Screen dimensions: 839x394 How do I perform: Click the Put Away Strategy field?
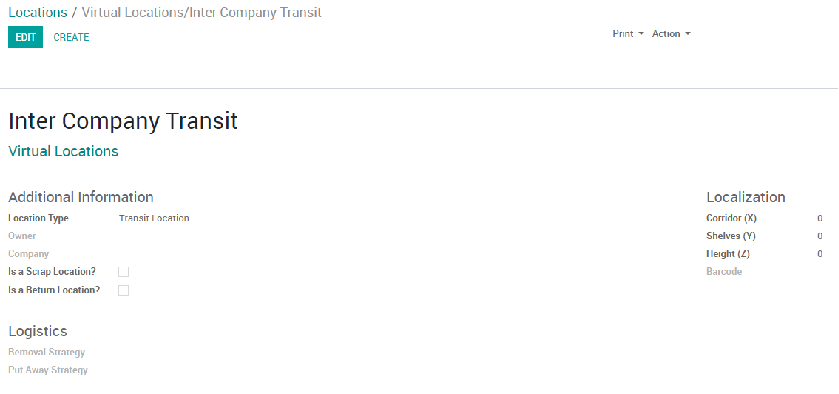(x=48, y=370)
